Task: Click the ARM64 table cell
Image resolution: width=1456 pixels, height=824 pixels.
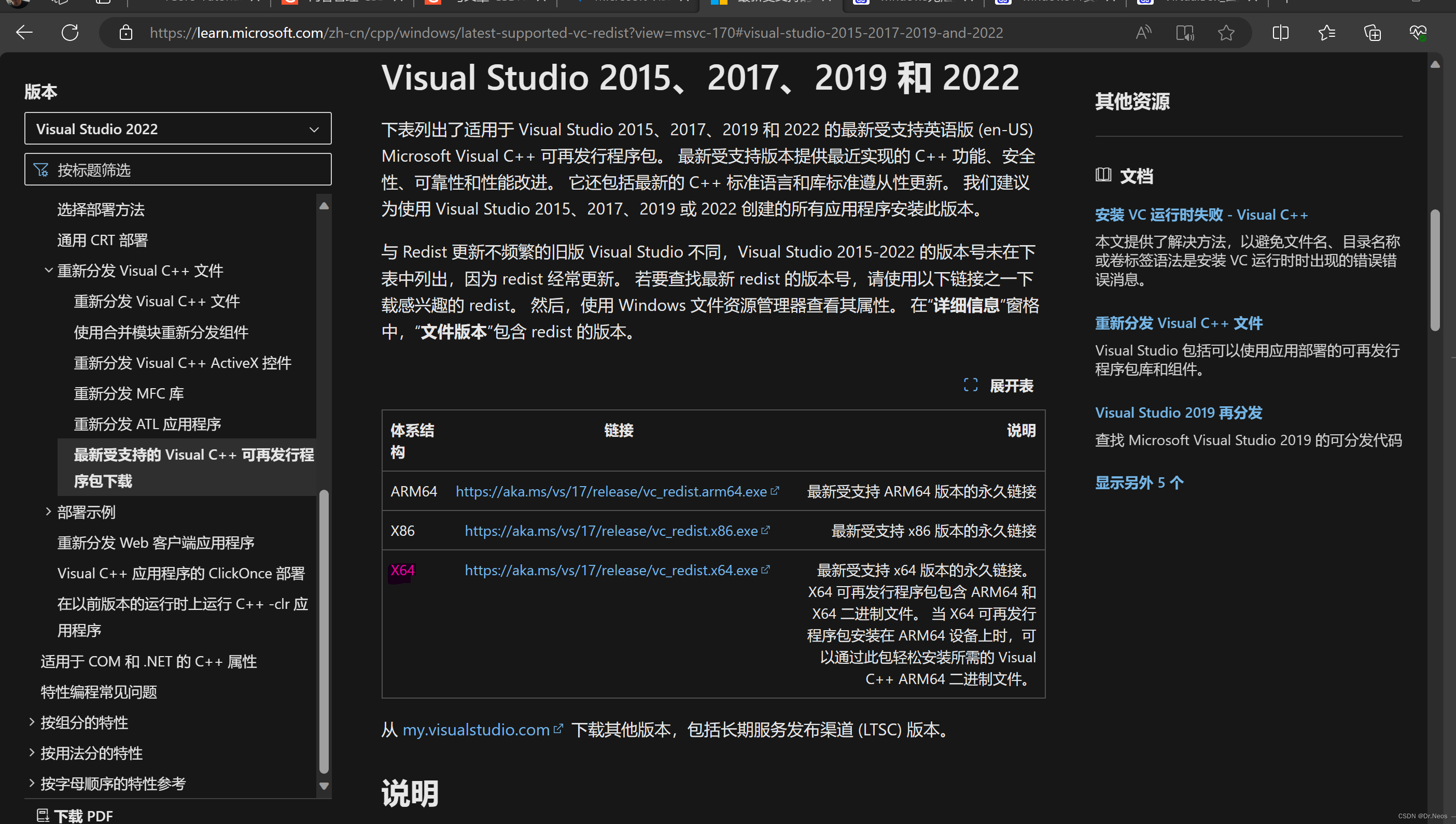Action: (x=414, y=491)
